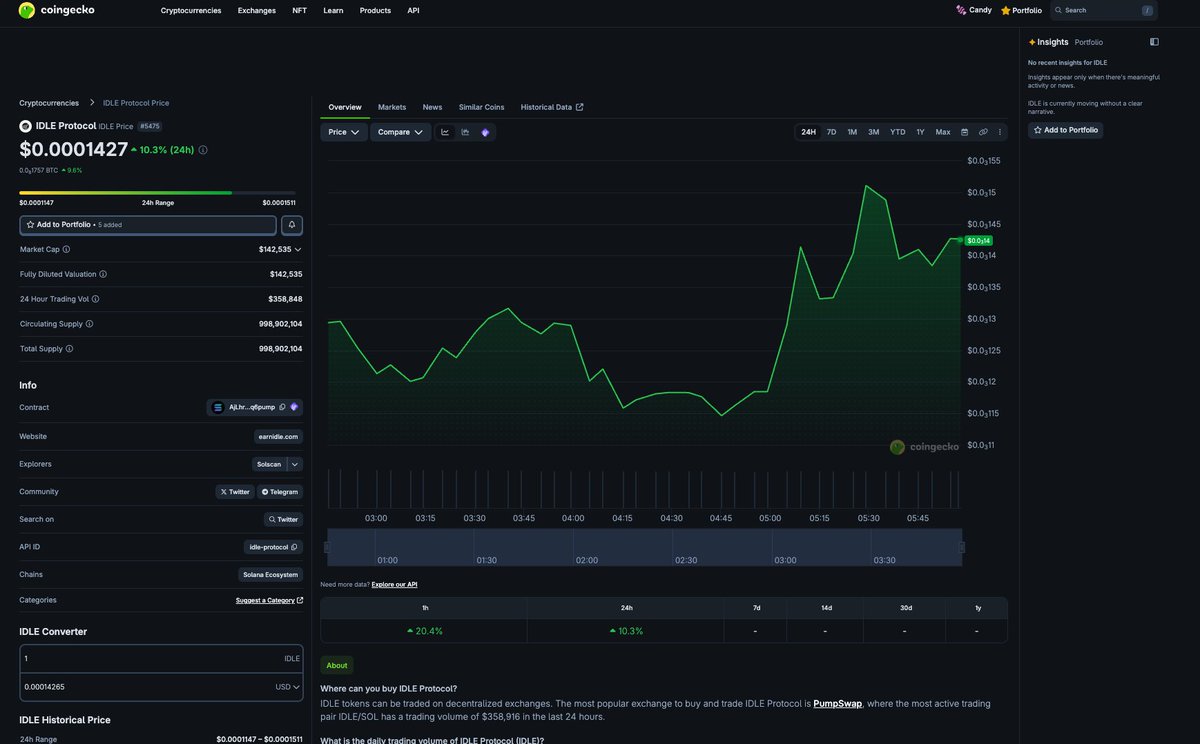Open the USD currency selector
Image resolution: width=1200 pixels, height=744 pixels.
click(x=287, y=687)
